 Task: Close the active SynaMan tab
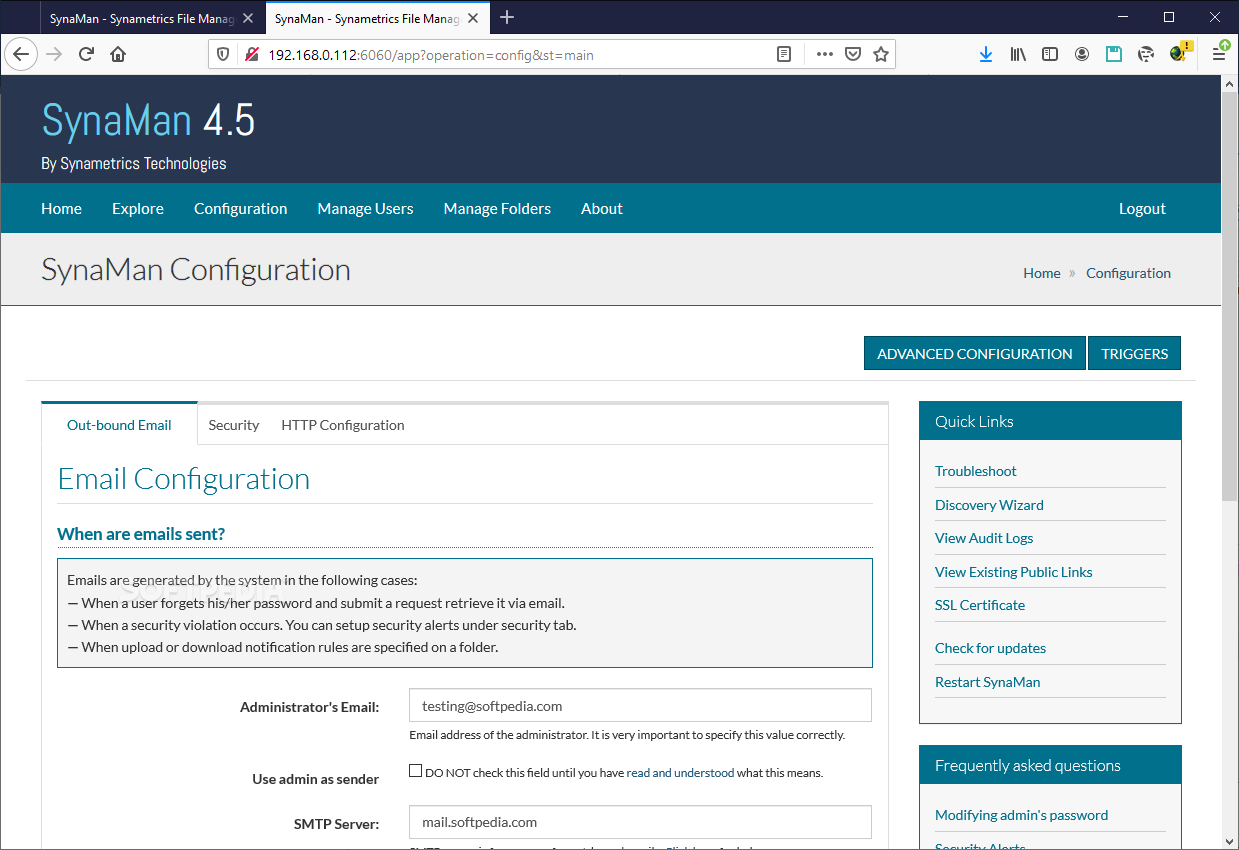[473, 18]
